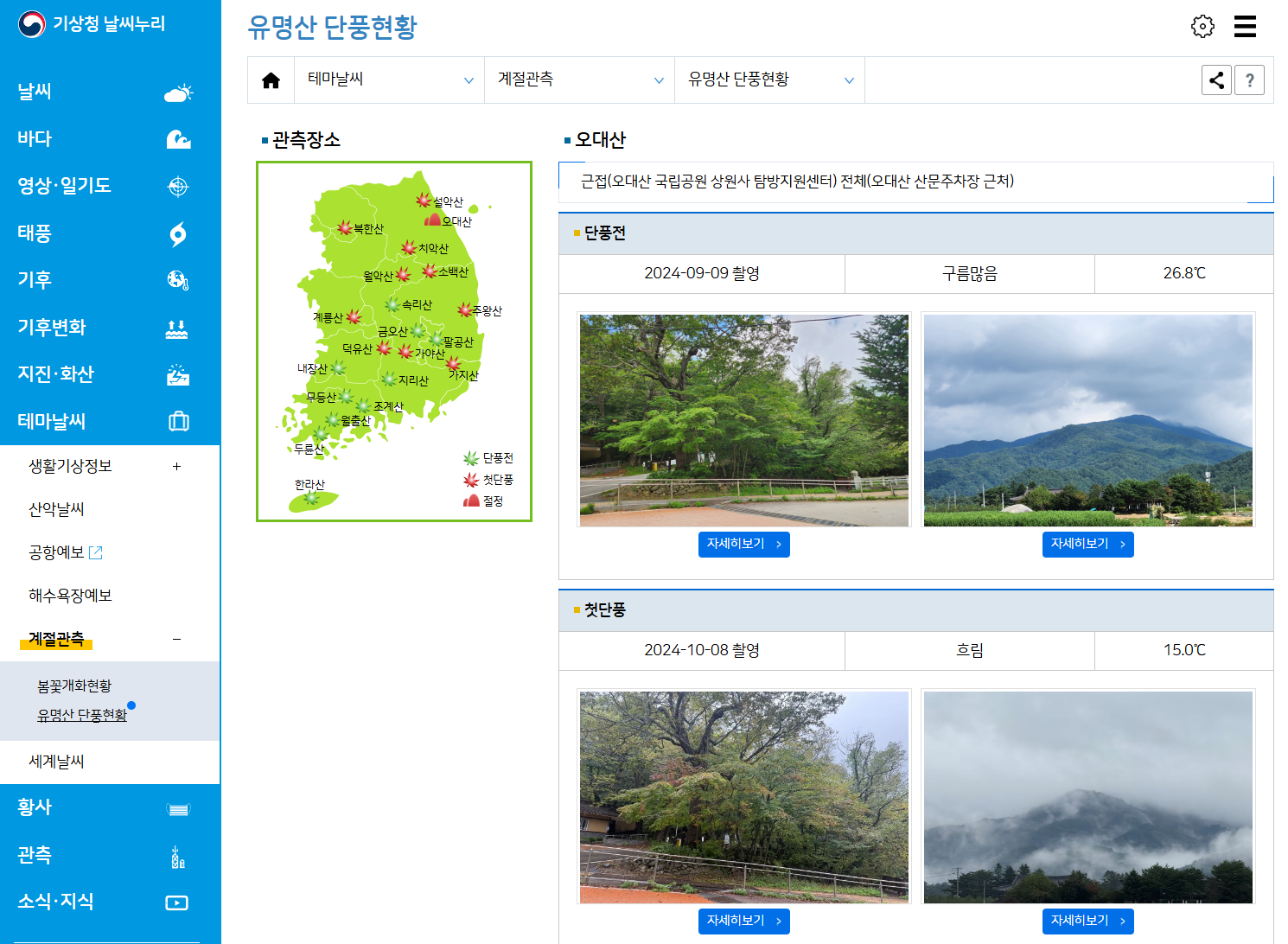Select the 설악산 marker on the map
The height and width of the screenshot is (944, 1288).
pos(424,201)
